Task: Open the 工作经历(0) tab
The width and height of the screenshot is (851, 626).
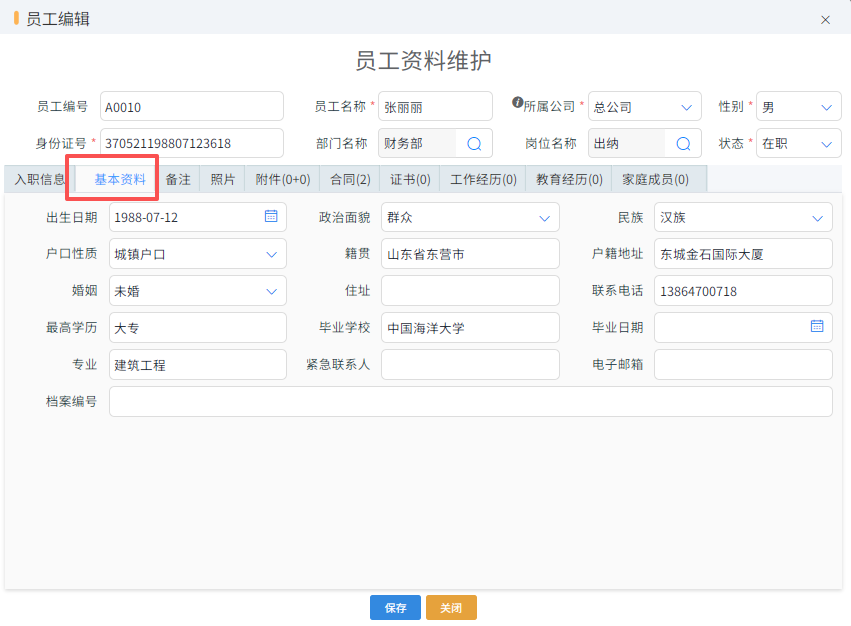Action: click(x=483, y=180)
